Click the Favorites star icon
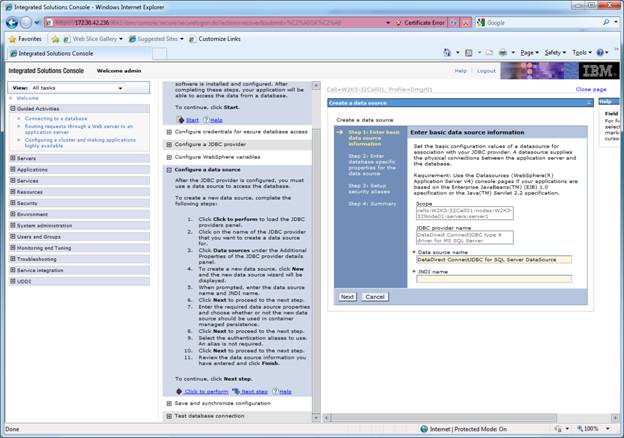Viewport: 624px width, 438px height. tap(12, 38)
